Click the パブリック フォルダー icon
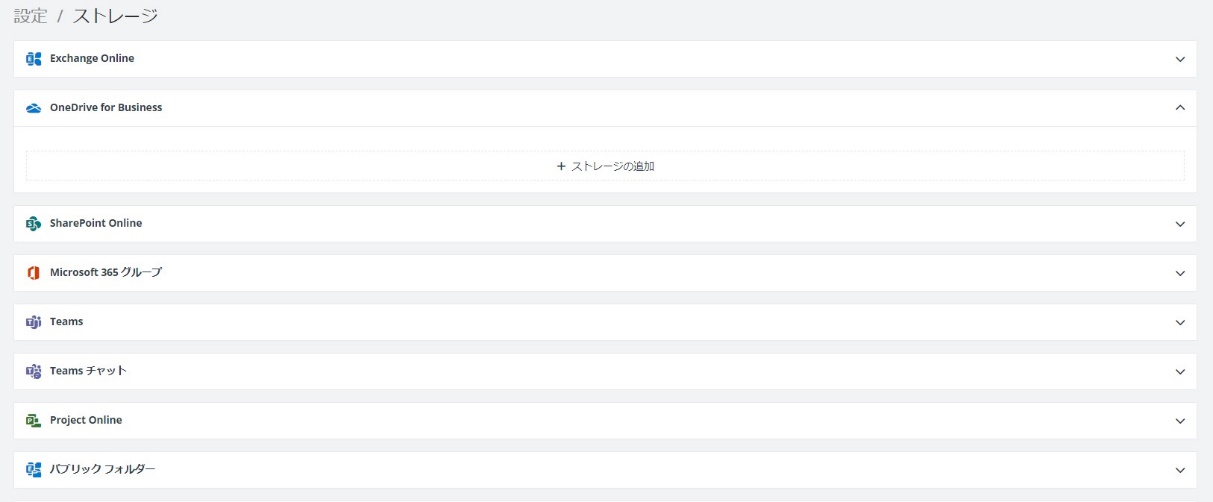Image resolution: width=1213 pixels, height=502 pixels. tap(33, 469)
